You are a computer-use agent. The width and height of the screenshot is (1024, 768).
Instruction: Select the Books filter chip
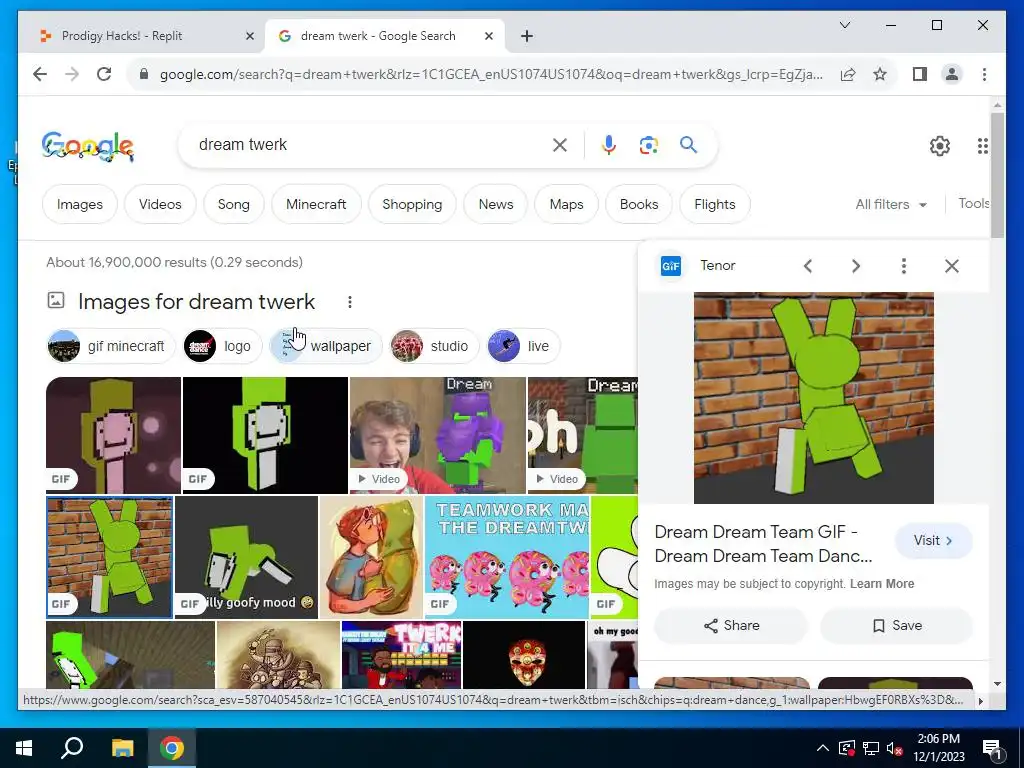pyautogui.click(x=639, y=204)
